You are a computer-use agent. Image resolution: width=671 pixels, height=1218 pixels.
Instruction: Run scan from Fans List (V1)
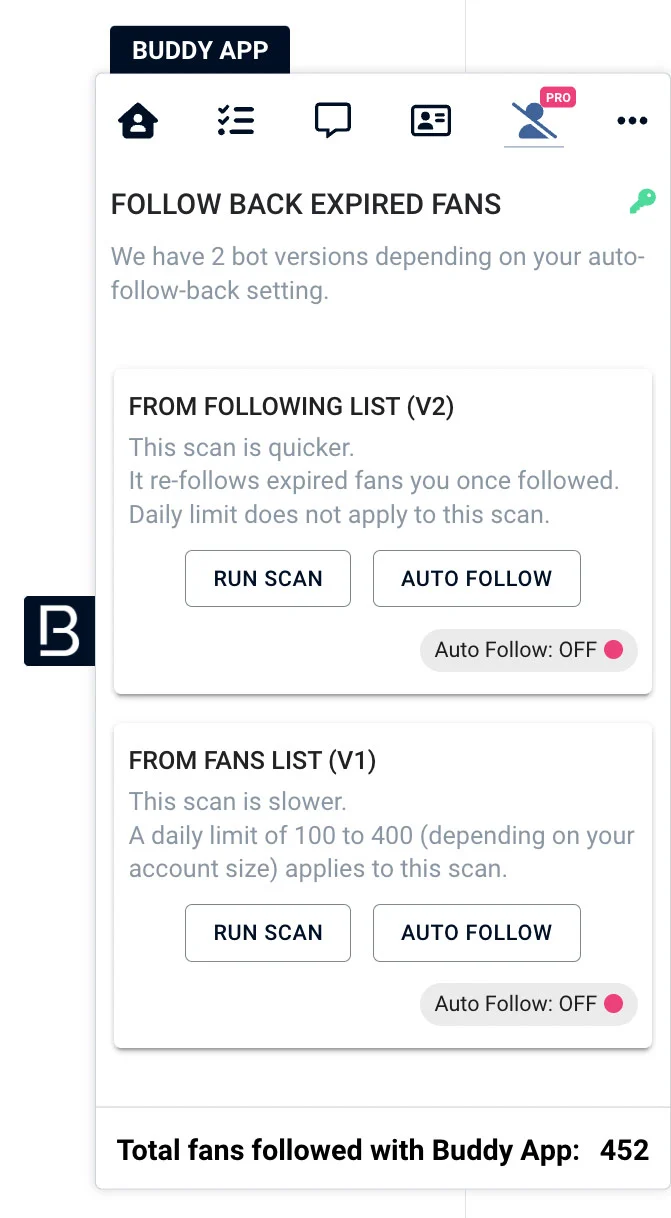(x=268, y=932)
